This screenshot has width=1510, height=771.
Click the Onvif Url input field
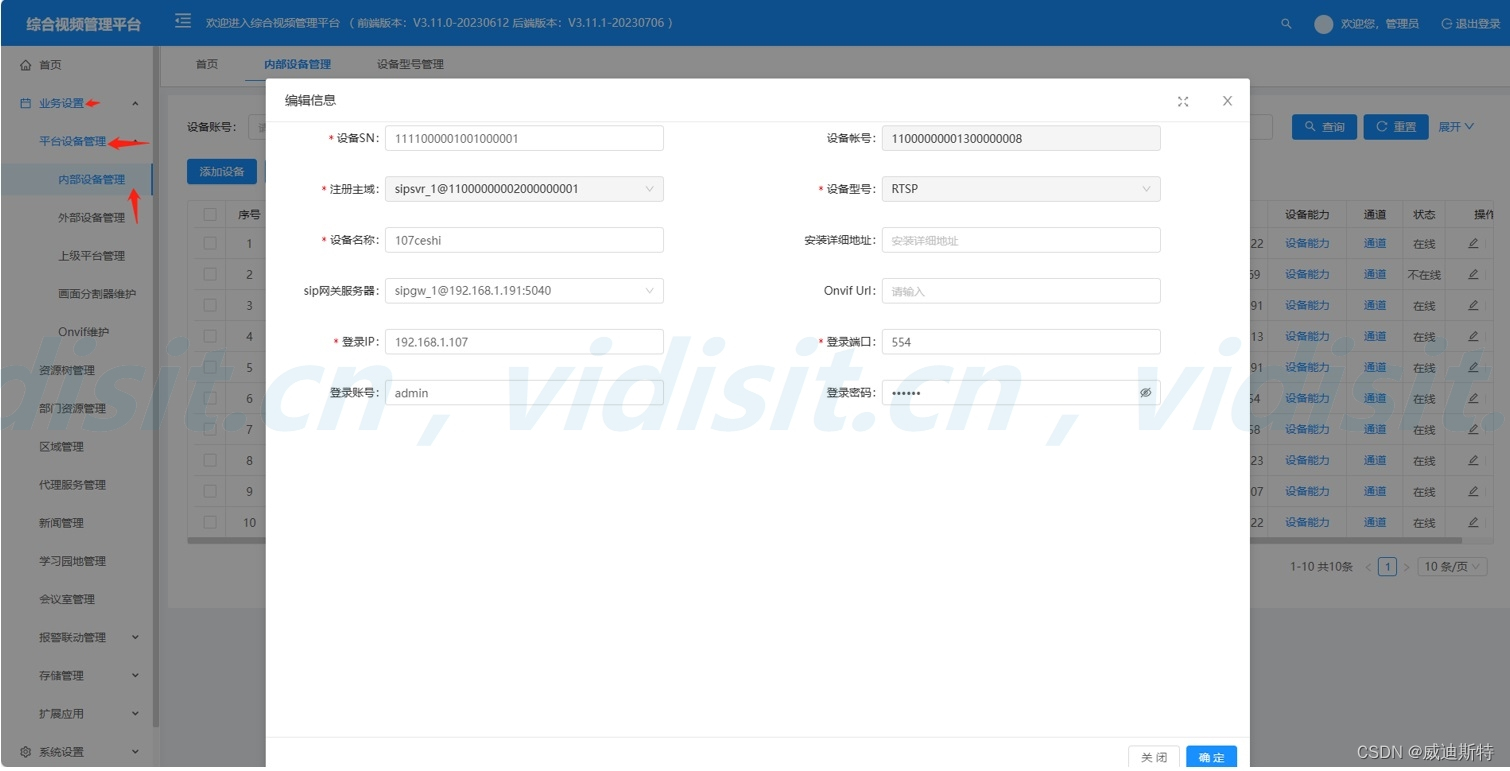pyautogui.click(x=1021, y=291)
